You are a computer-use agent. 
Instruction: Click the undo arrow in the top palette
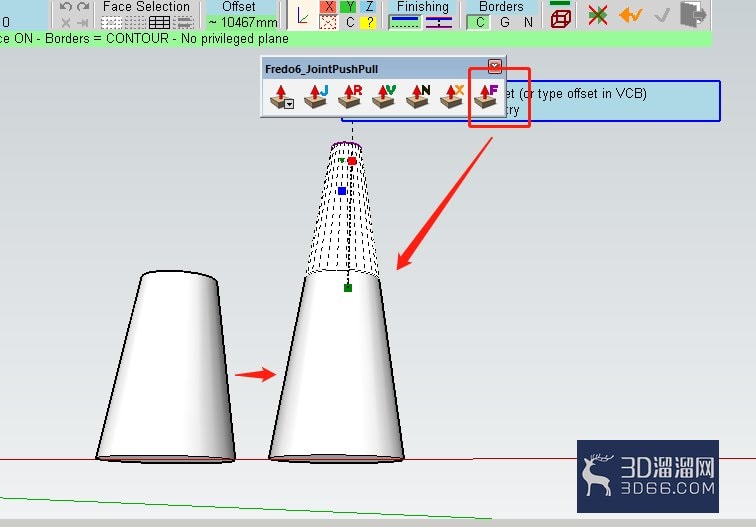[x=66, y=7]
